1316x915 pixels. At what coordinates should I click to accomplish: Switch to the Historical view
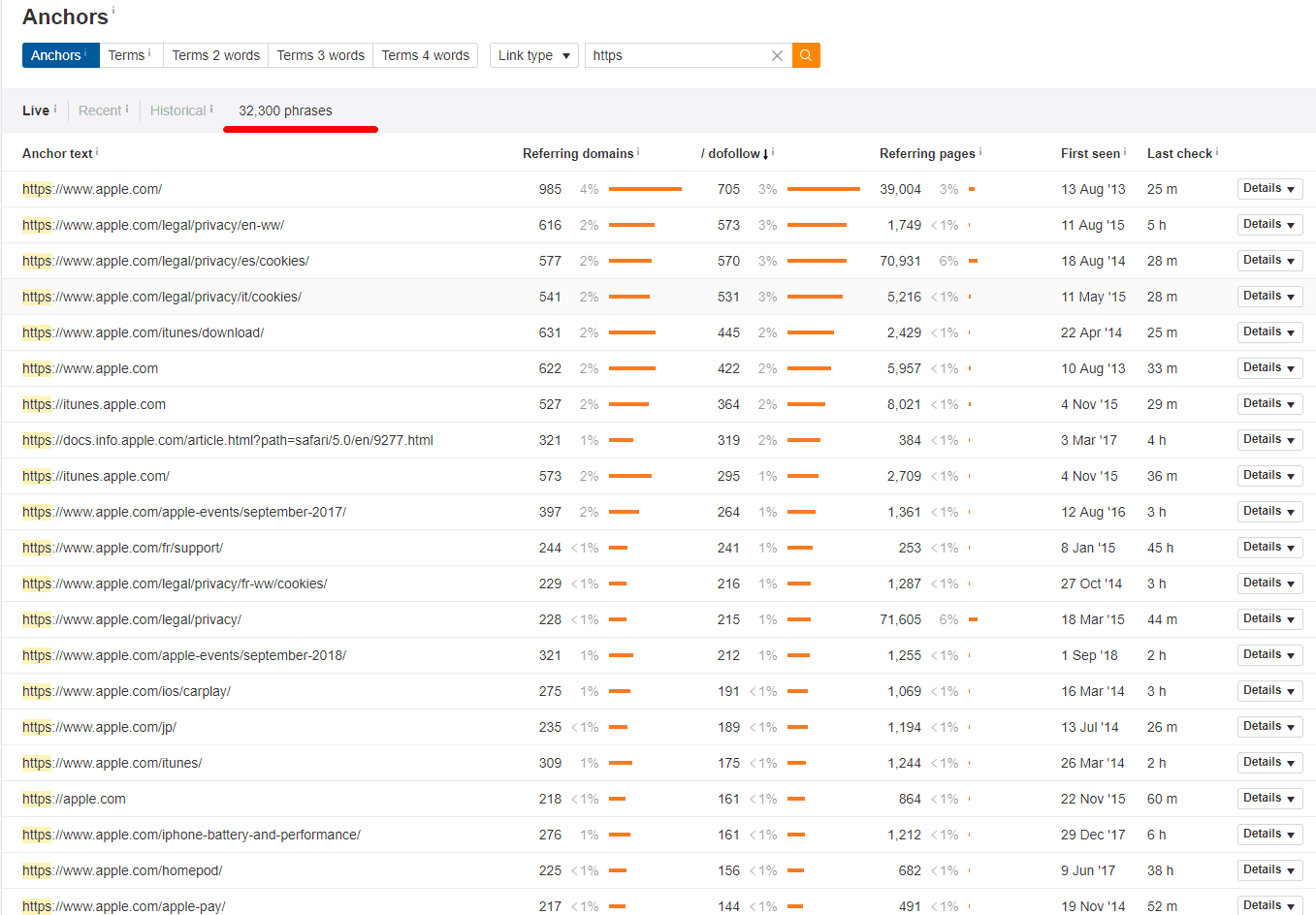click(177, 110)
